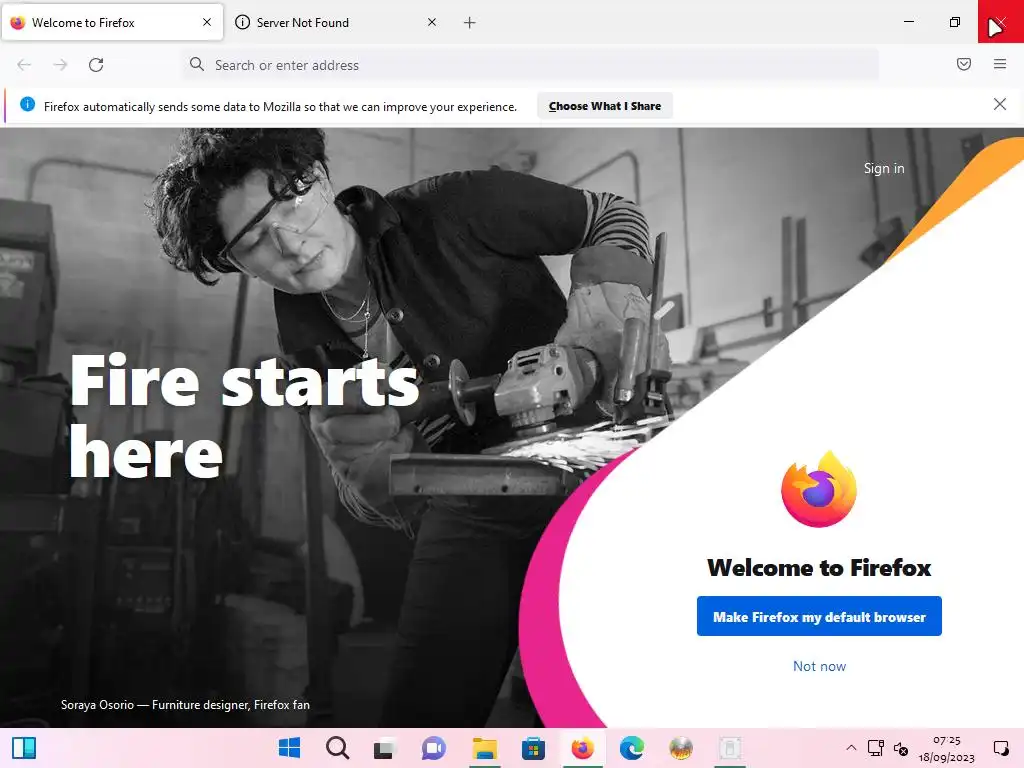Focus the Search or enter address field
1024x768 pixels.
[530, 65]
